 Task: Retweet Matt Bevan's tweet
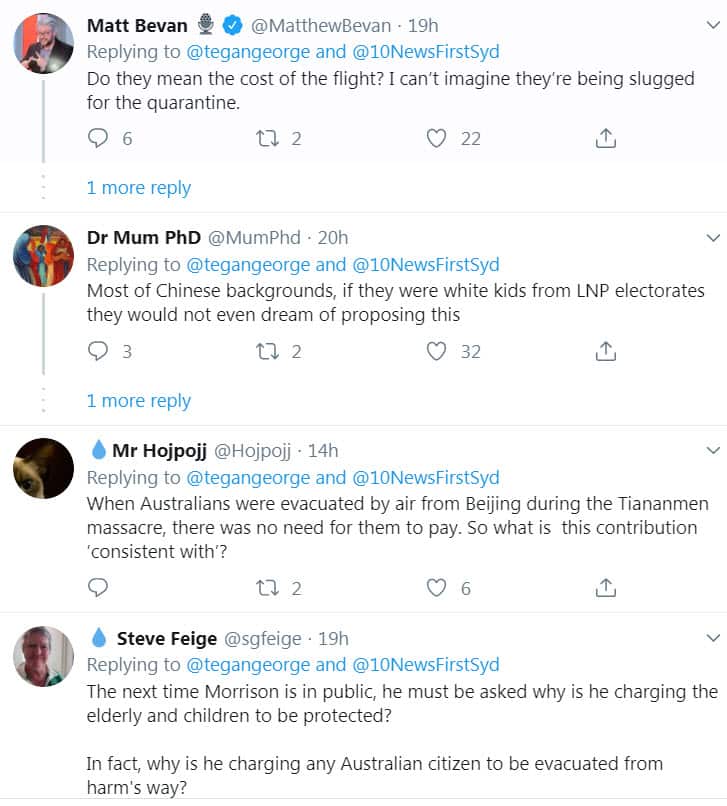click(x=269, y=139)
